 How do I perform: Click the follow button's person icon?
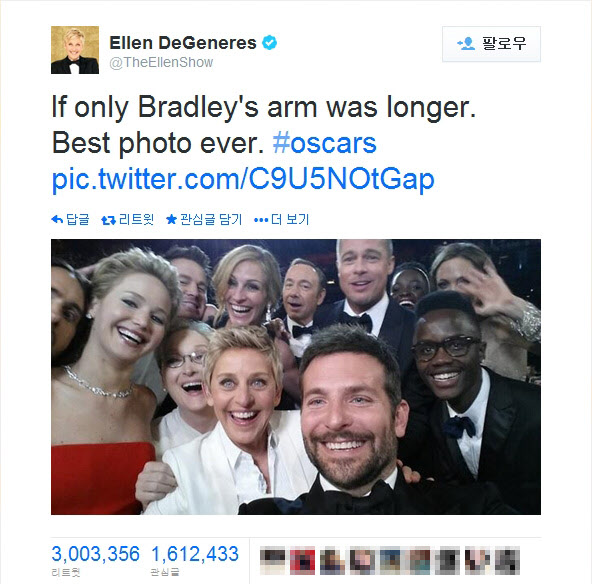coord(466,43)
